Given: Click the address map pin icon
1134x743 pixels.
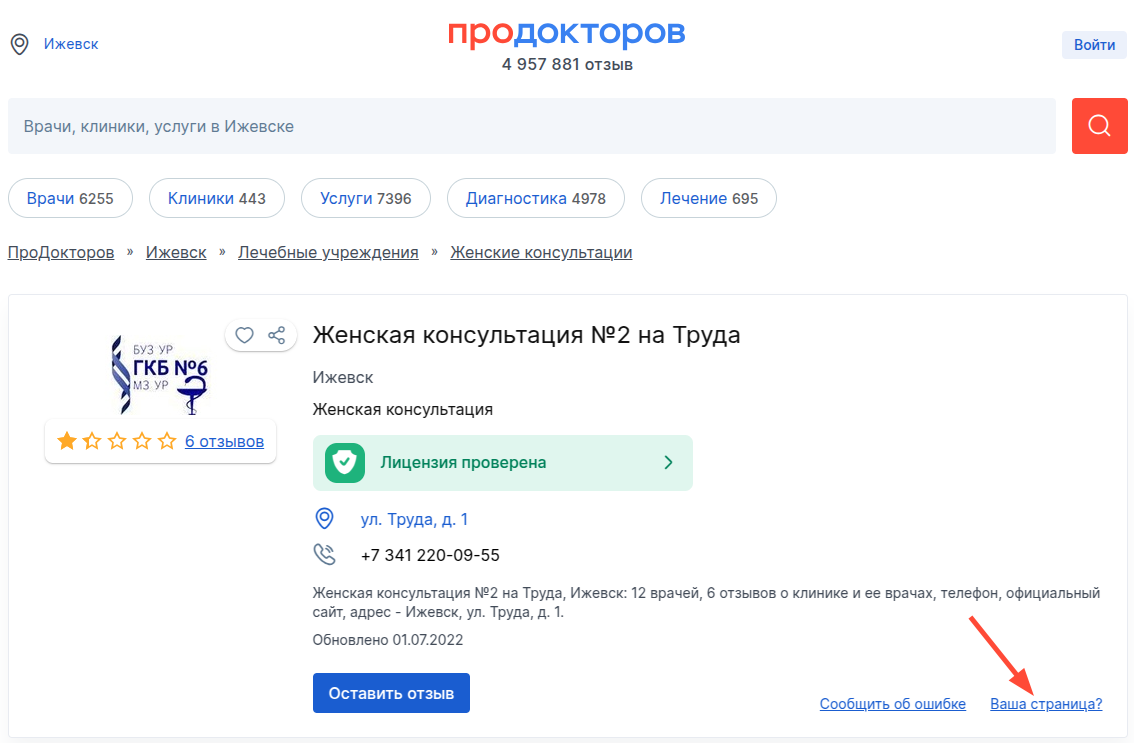Looking at the screenshot, I should [x=325, y=519].
